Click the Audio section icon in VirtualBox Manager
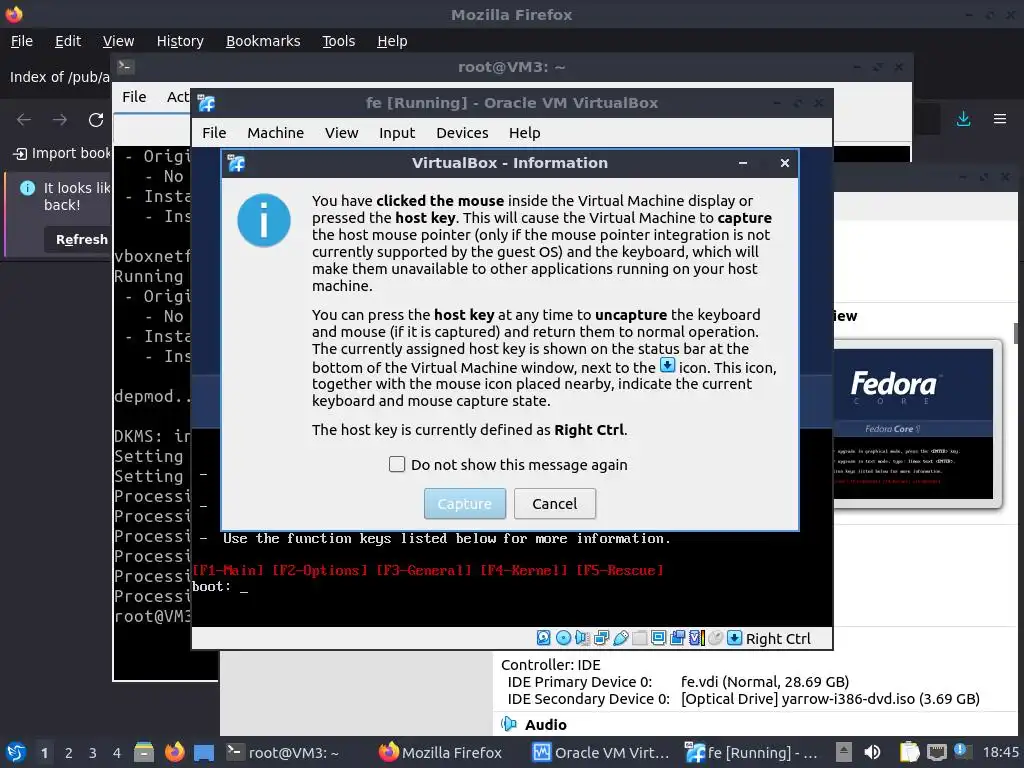Image resolution: width=1024 pixels, height=768 pixels. (508, 724)
